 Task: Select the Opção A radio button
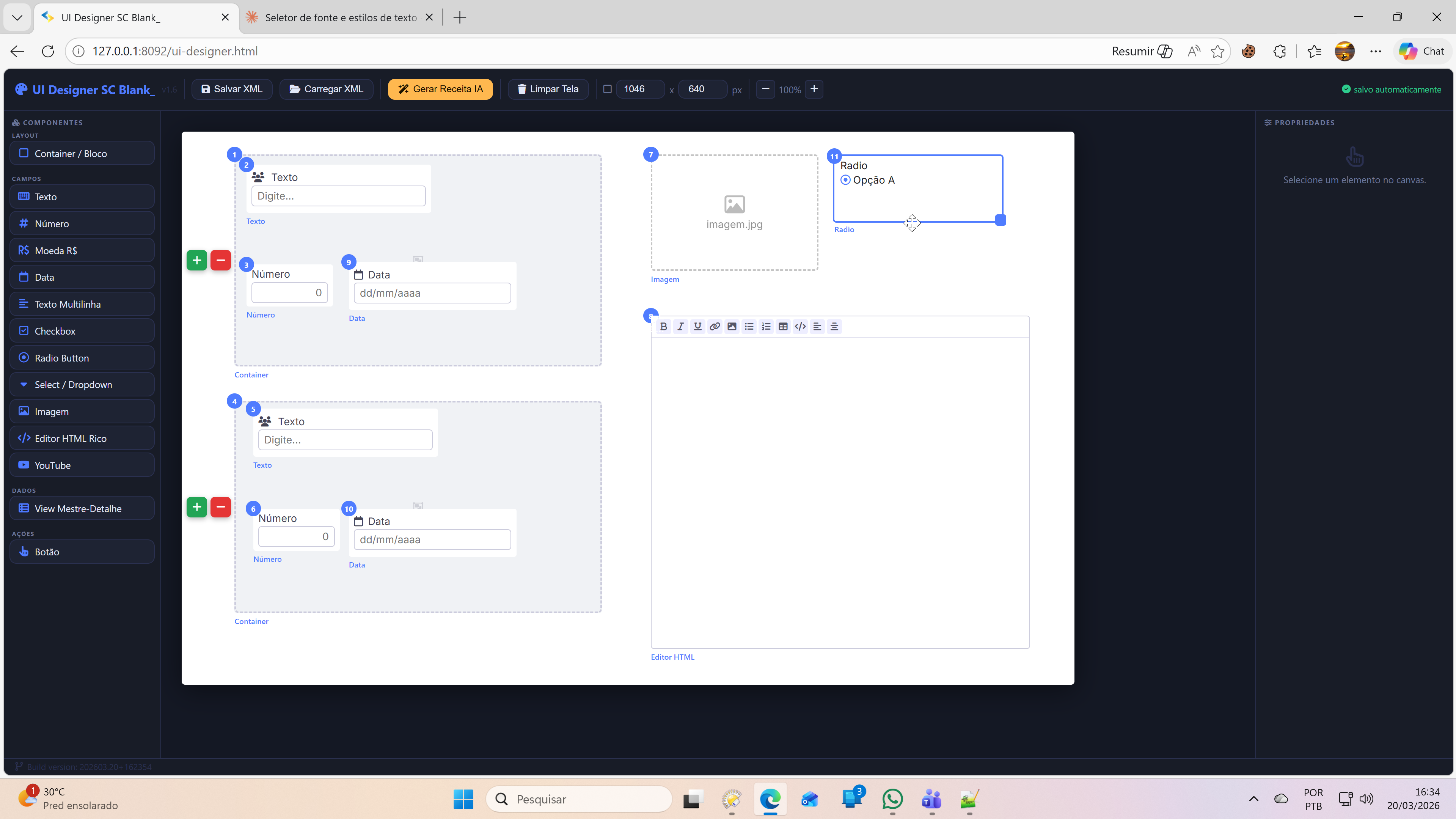845,180
